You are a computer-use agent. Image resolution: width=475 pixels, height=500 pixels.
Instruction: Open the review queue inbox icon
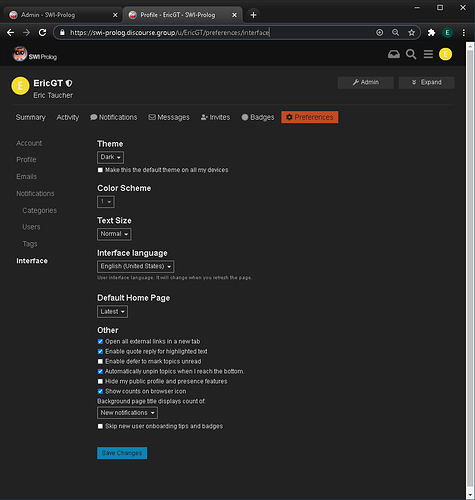click(394, 54)
